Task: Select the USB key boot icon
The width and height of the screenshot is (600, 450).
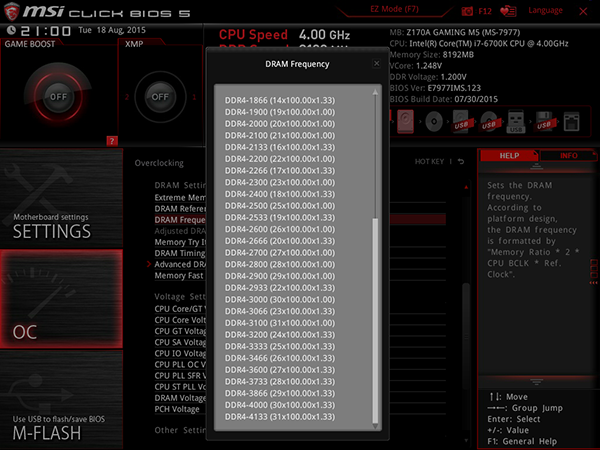Action: pos(516,122)
